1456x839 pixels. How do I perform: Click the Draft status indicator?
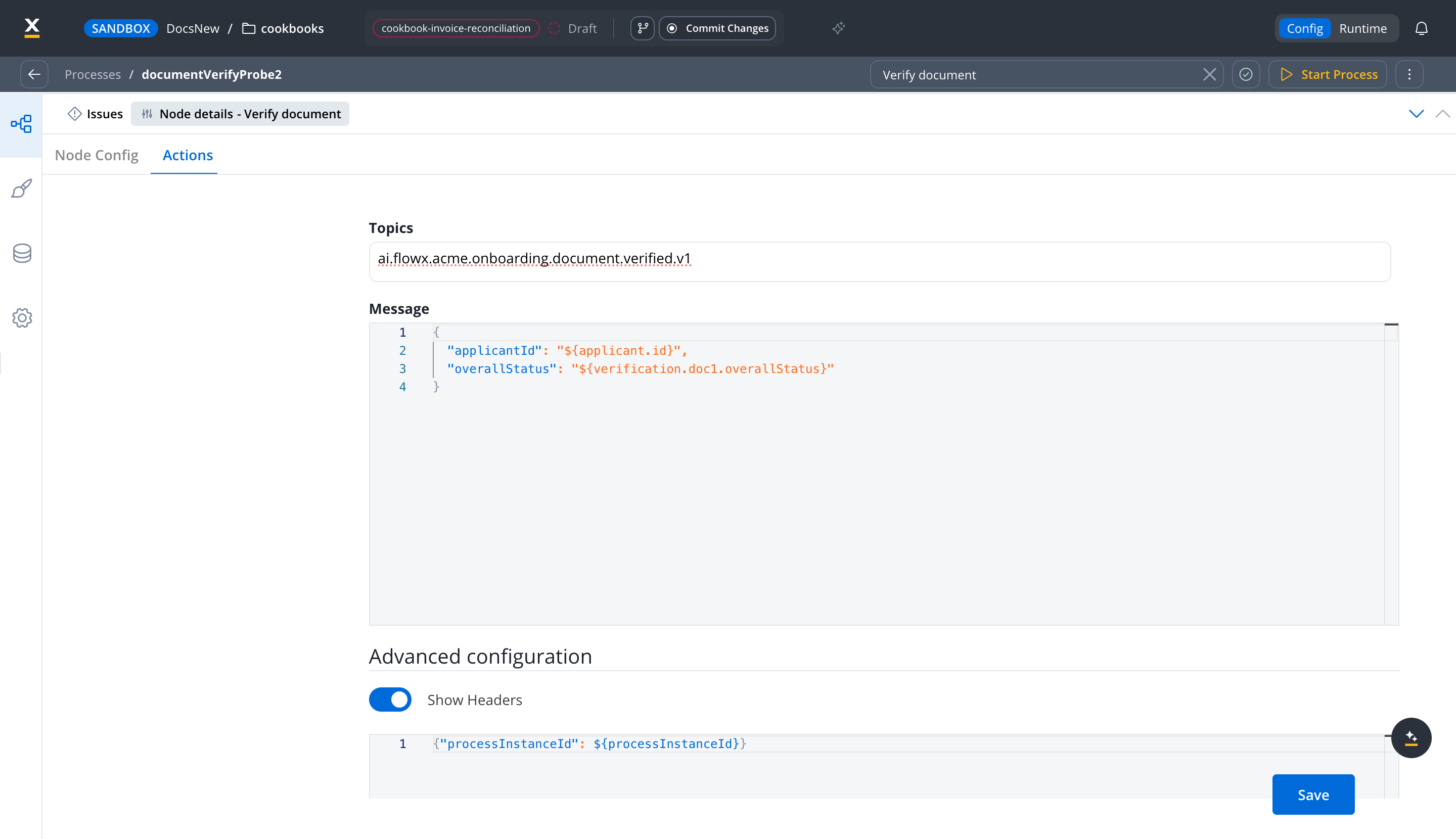573,28
